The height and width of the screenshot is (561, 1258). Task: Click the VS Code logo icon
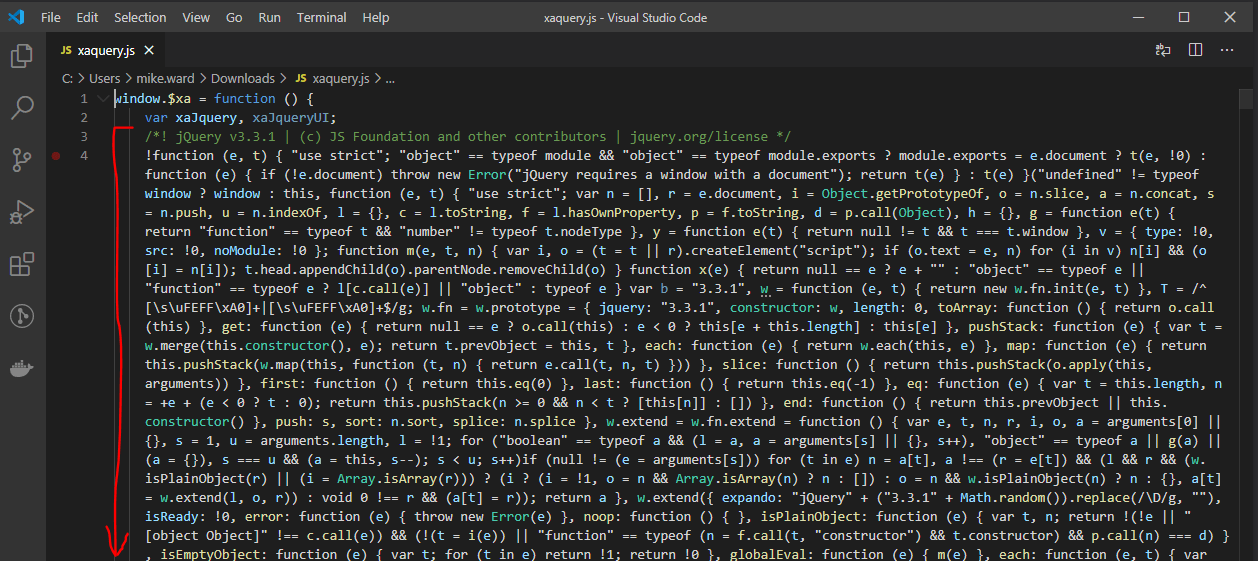(x=15, y=17)
